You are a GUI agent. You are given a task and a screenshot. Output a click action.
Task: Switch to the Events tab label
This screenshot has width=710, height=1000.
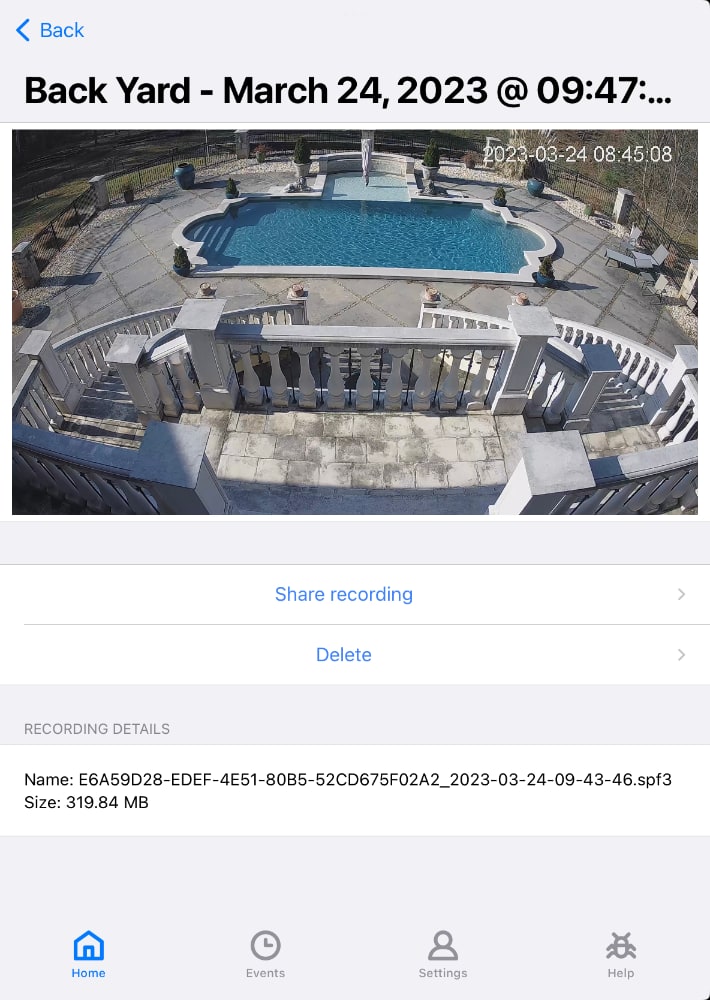(x=265, y=973)
